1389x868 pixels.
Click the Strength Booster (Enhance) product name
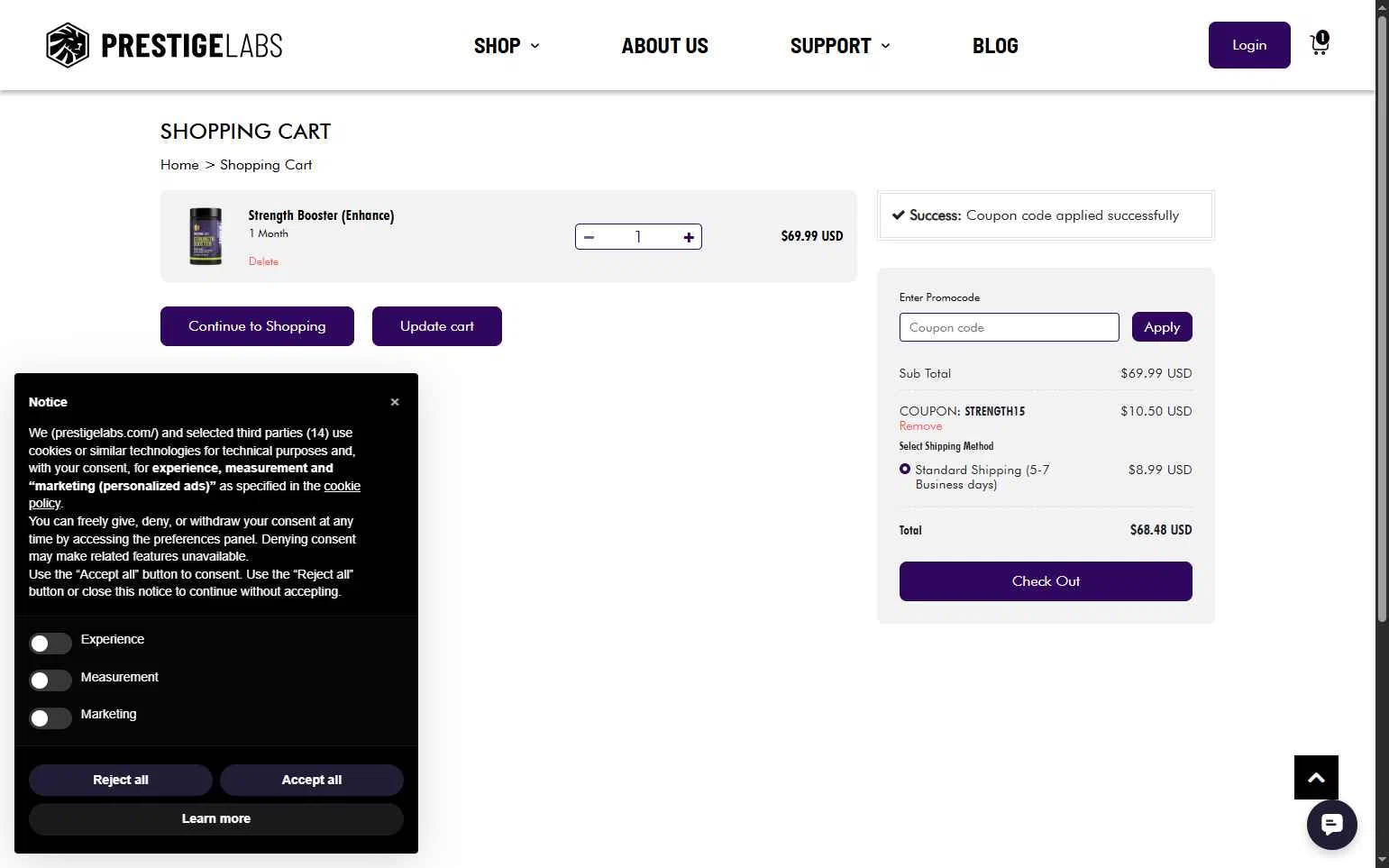(x=321, y=215)
